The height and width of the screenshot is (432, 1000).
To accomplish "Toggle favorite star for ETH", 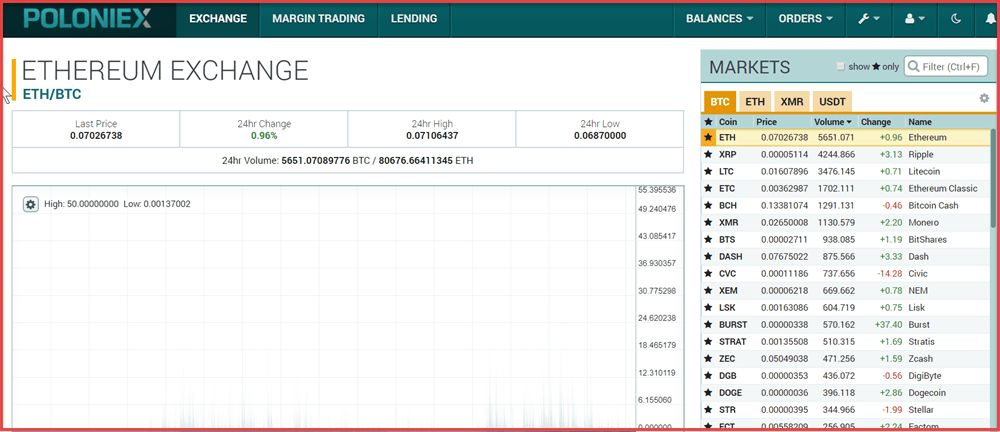I will coord(707,137).
